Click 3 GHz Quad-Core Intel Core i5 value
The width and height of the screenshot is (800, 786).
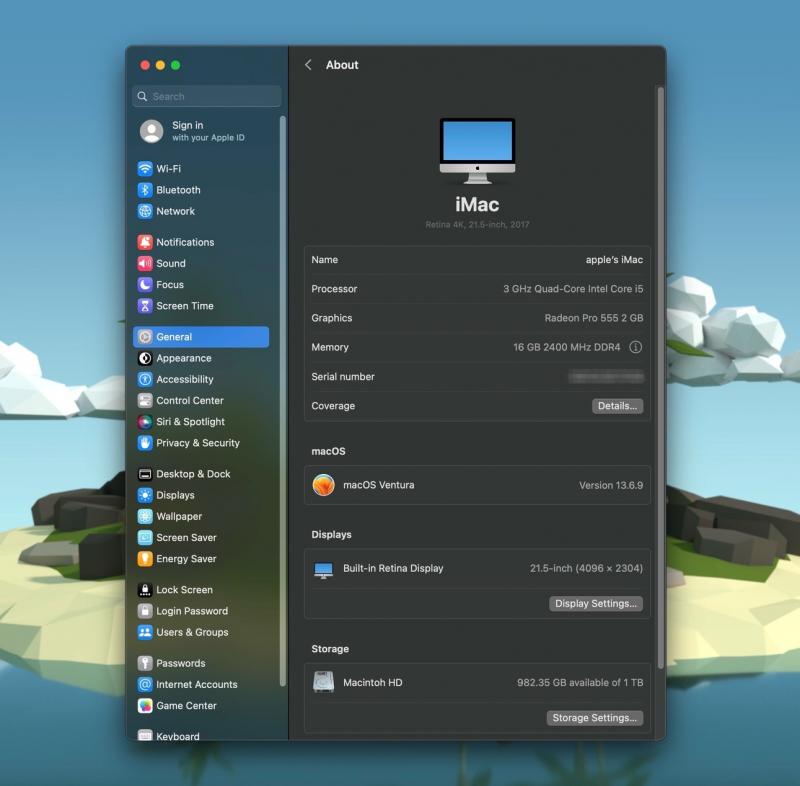click(x=573, y=289)
